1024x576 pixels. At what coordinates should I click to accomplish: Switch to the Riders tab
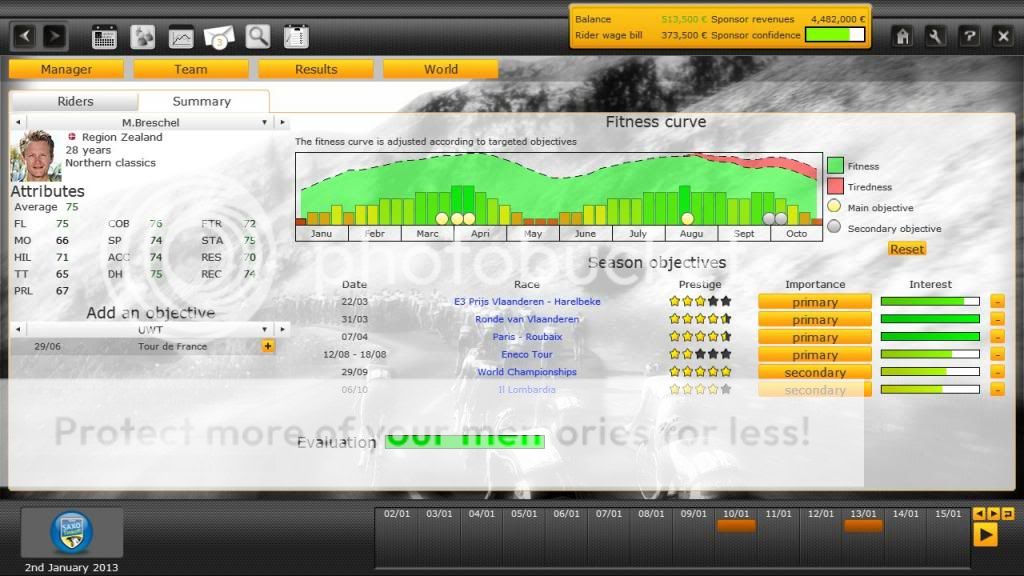75,101
